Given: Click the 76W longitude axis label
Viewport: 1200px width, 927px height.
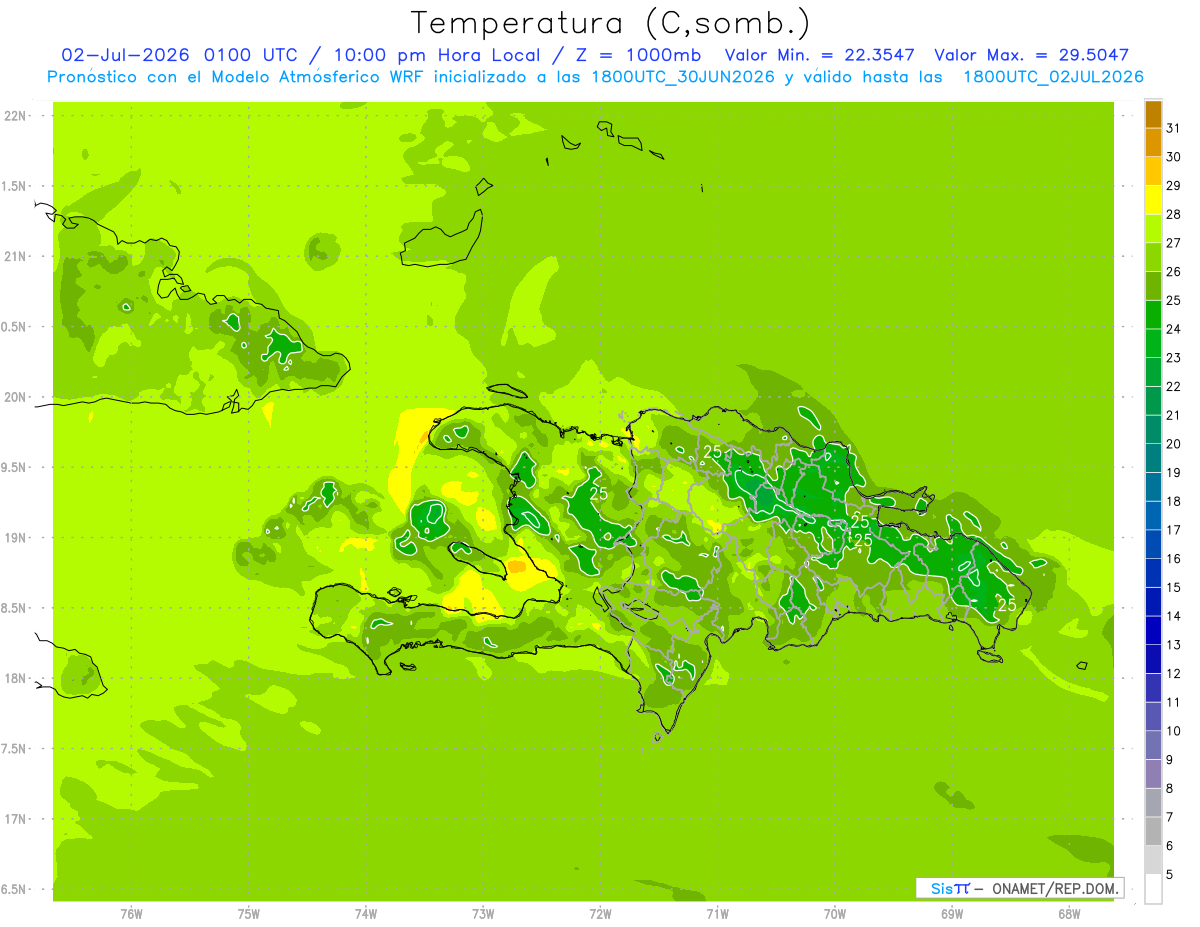Looking at the screenshot, I should point(131,913).
